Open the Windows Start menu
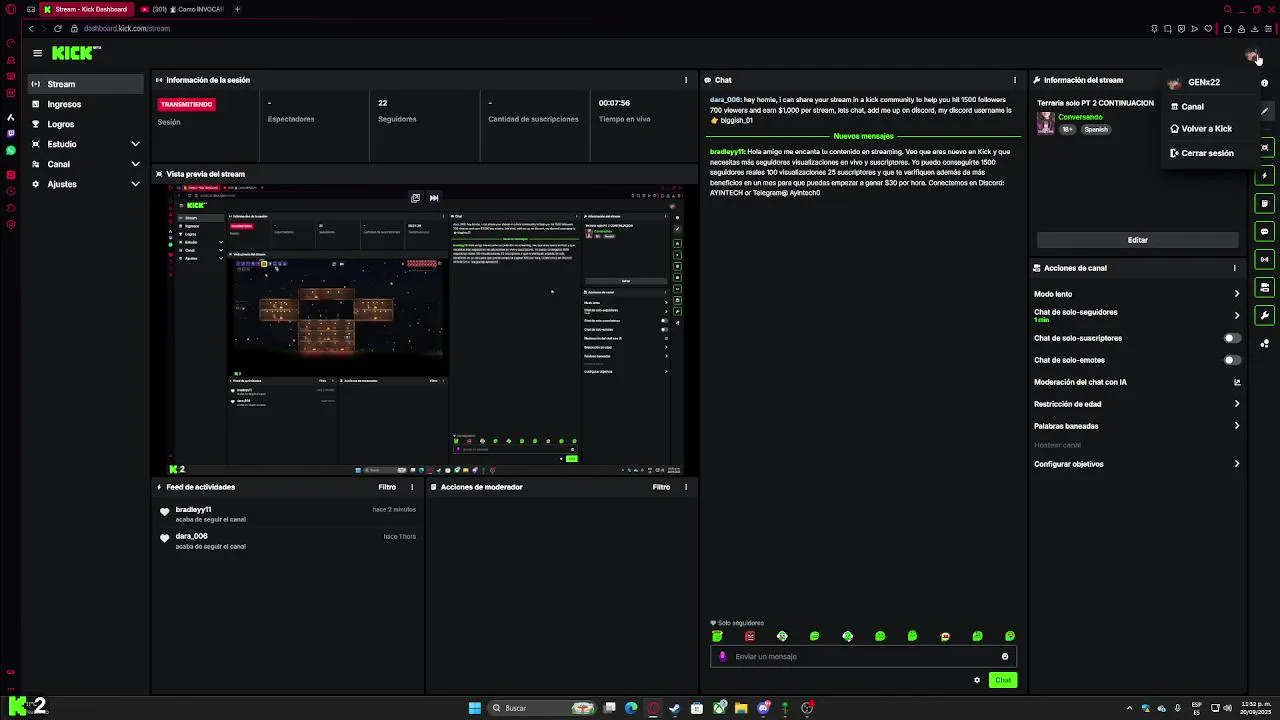The width and height of the screenshot is (1280, 720). point(475,708)
